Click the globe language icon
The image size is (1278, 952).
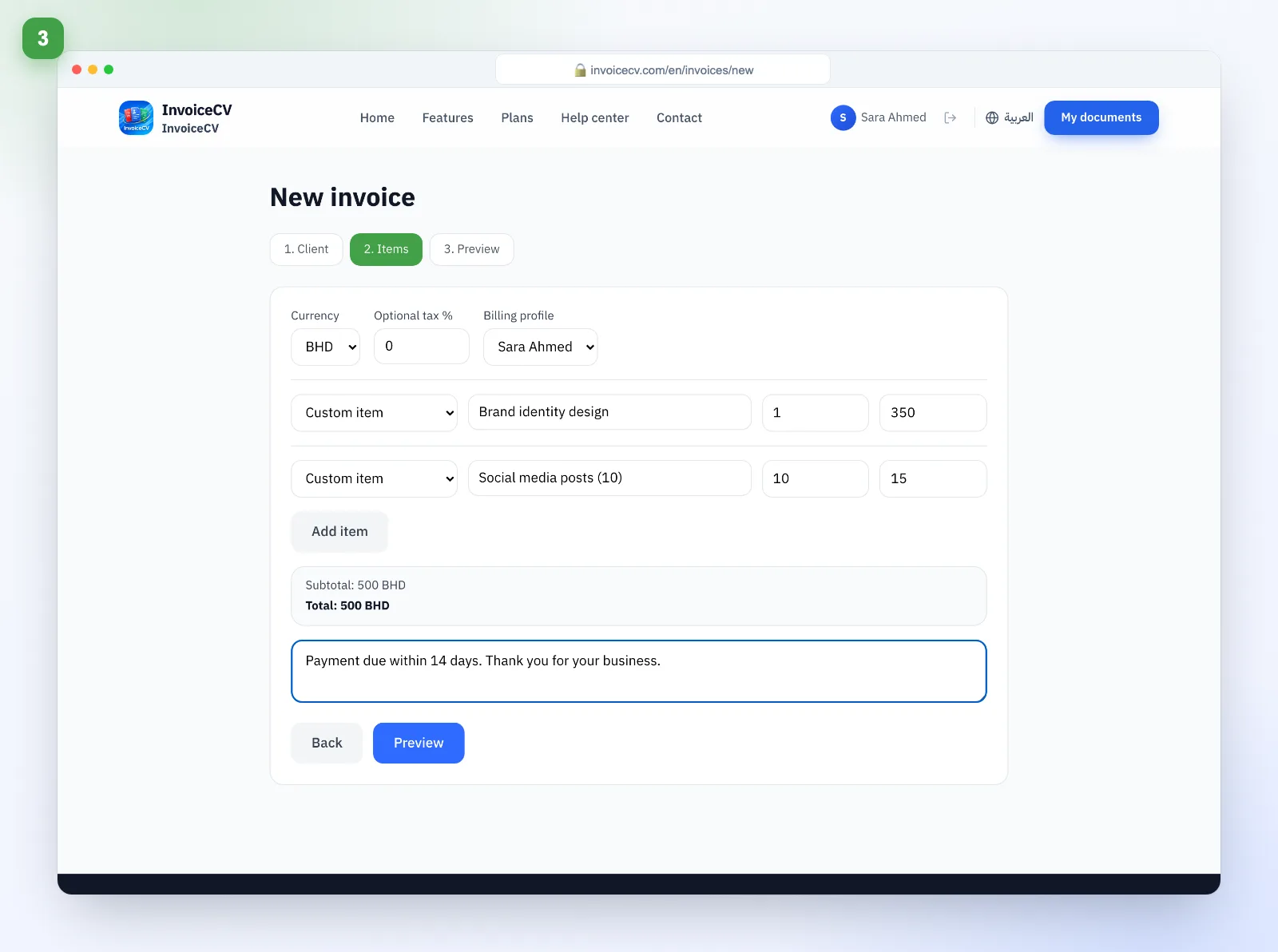point(992,117)
